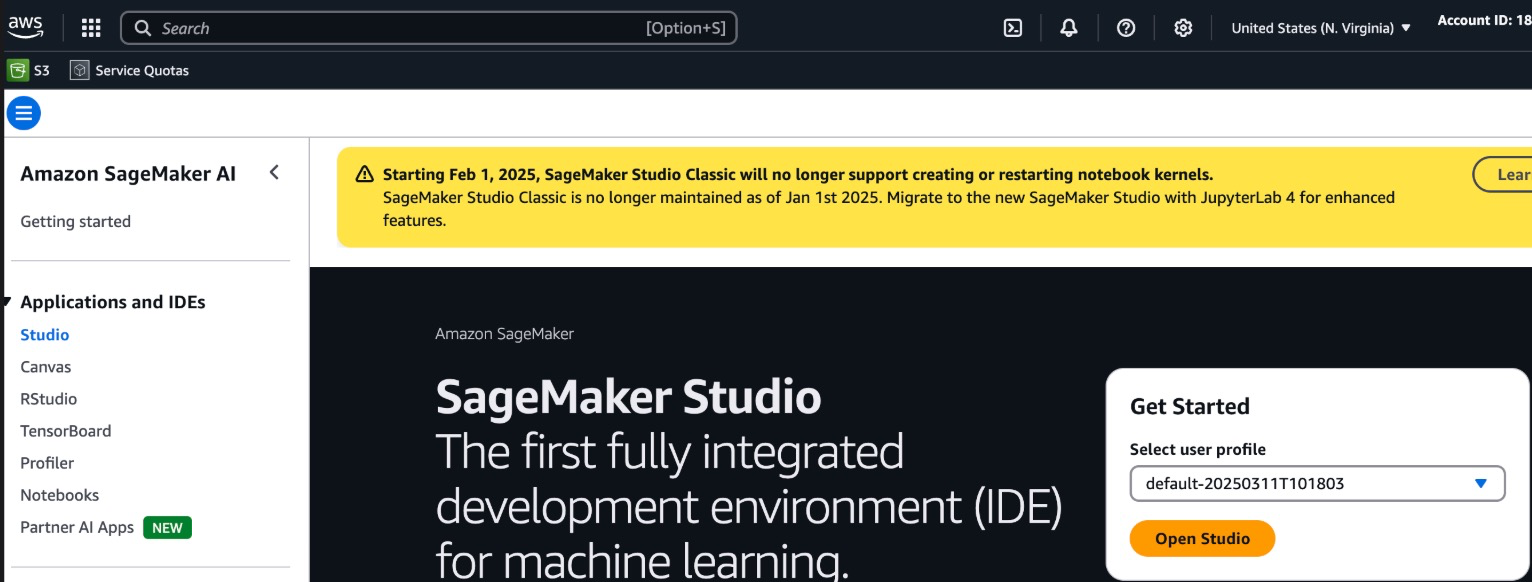Click the Open Studio button
Screen dimensions: 1532x582
[1202, 538]
